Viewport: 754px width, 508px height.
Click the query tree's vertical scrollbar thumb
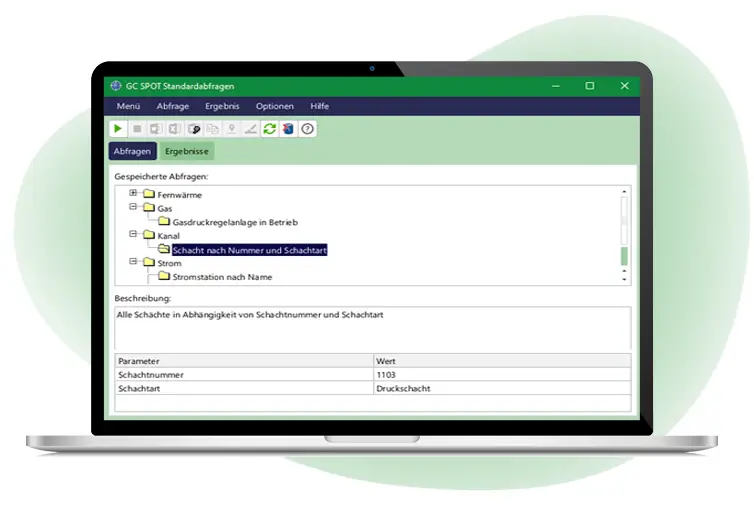[x=625, y=256]
